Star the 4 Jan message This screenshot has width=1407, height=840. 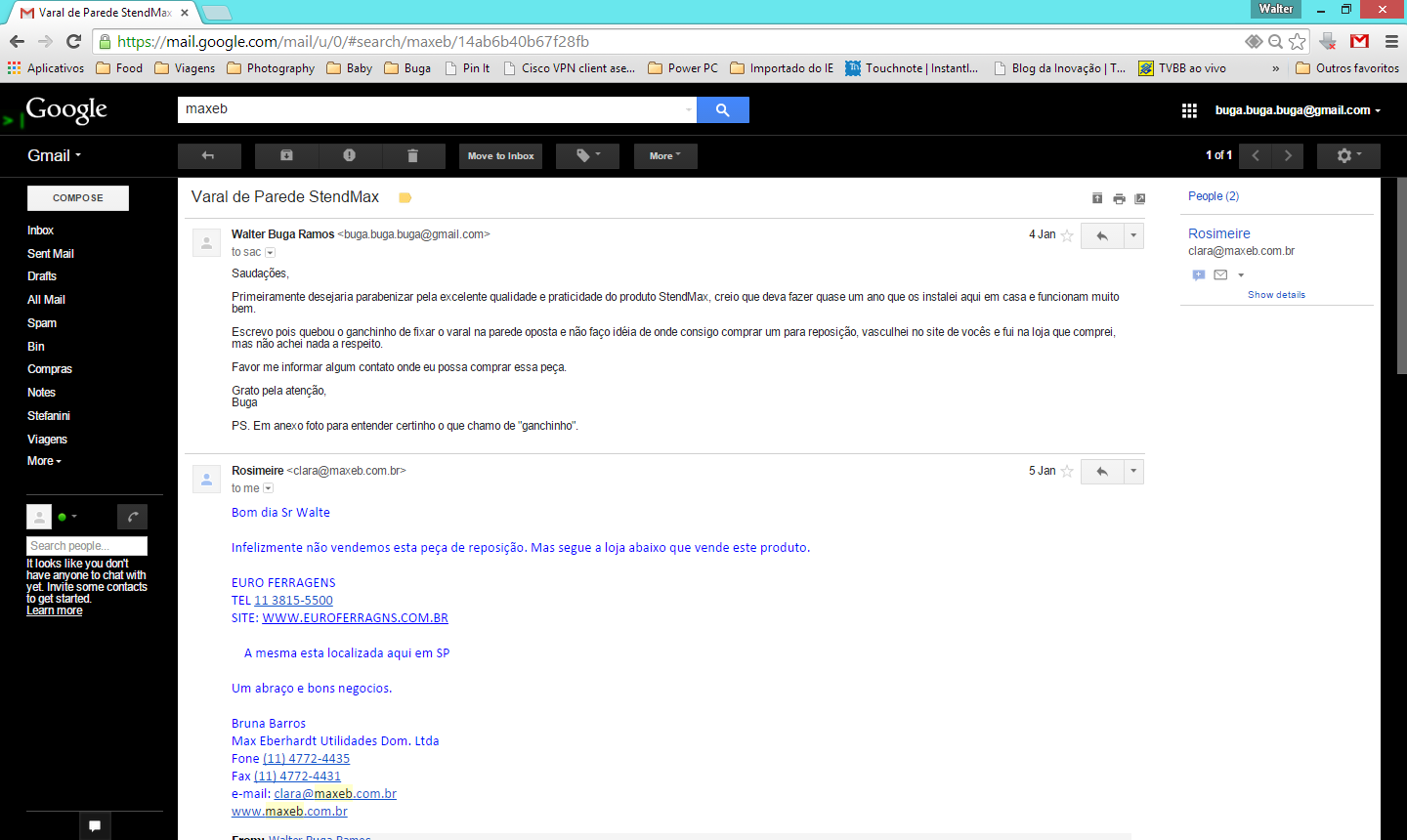coord(1067,235)
